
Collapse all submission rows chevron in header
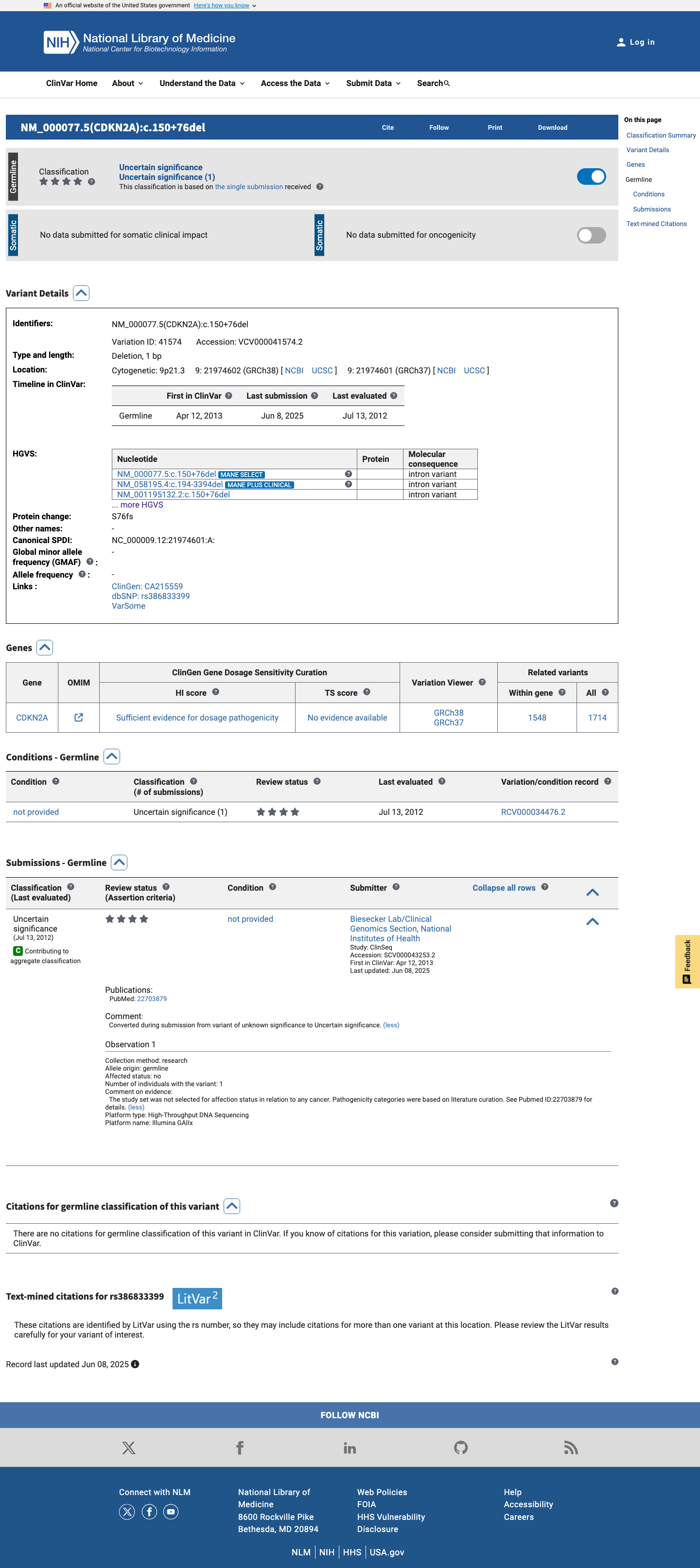pyautogui.click(x=592, y=893)
